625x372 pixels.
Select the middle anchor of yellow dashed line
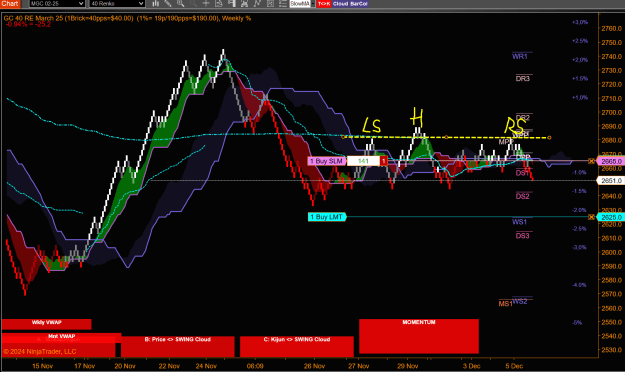446,137
